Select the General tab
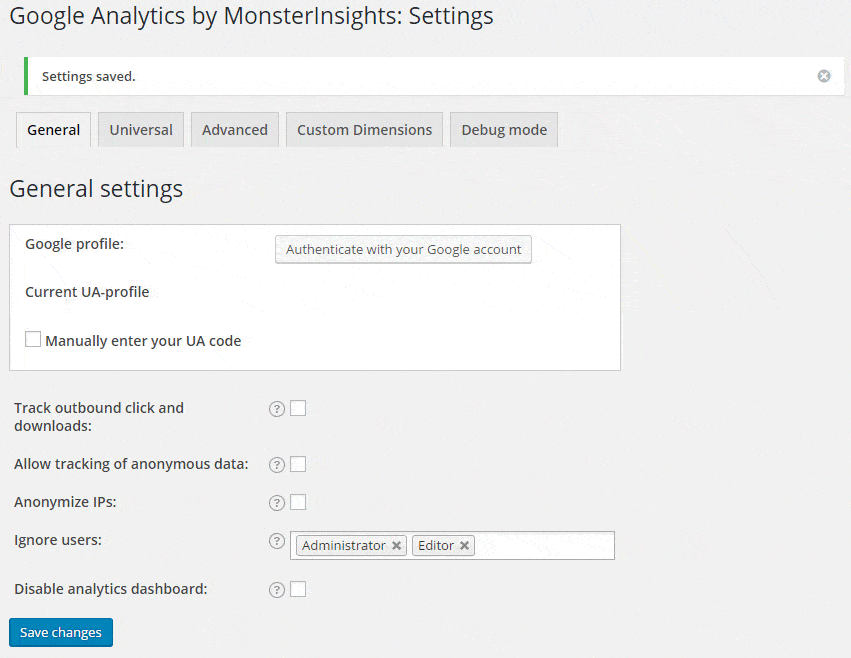Screen dimensions: 851x658 coord(54,130)
